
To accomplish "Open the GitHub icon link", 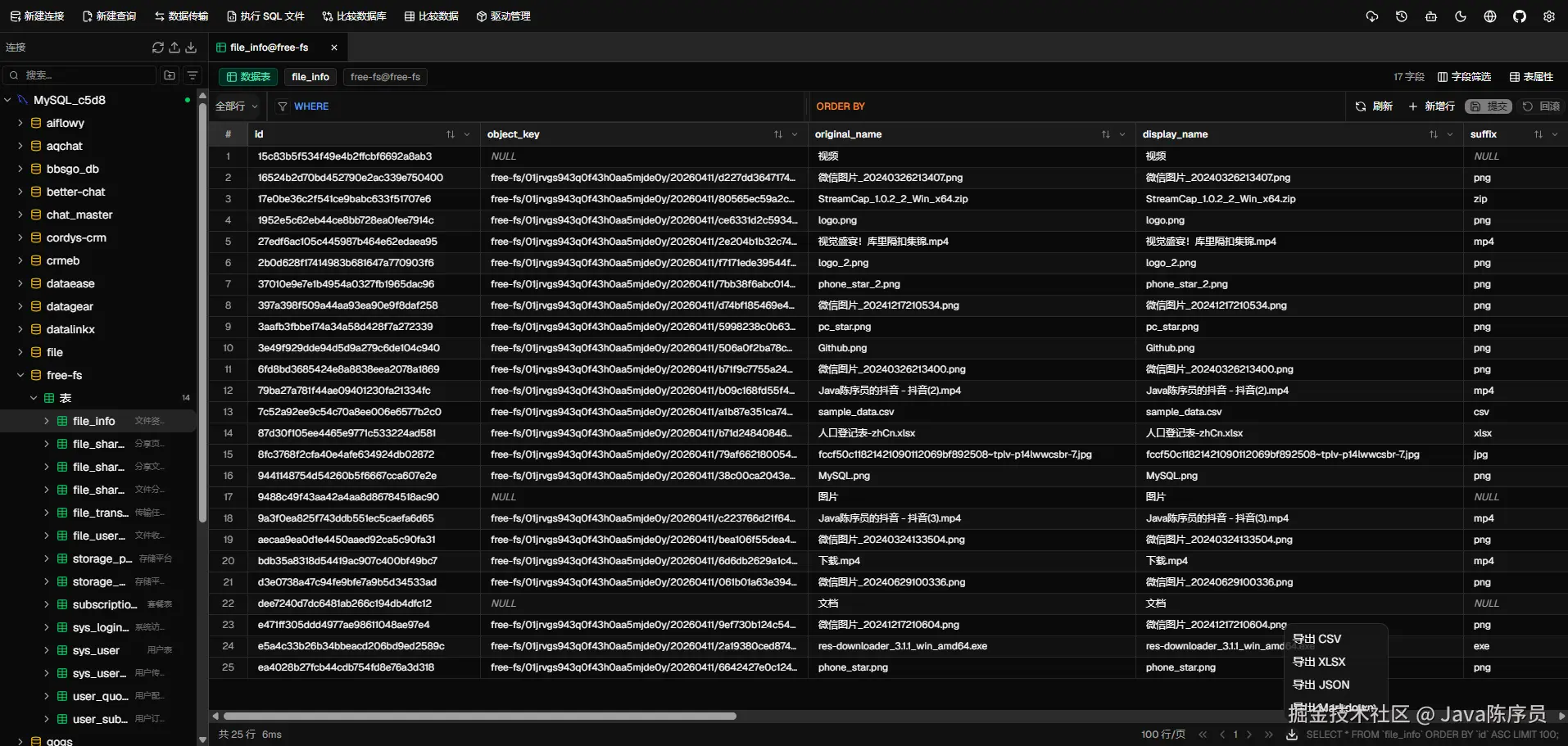I will pos(1520,16).
